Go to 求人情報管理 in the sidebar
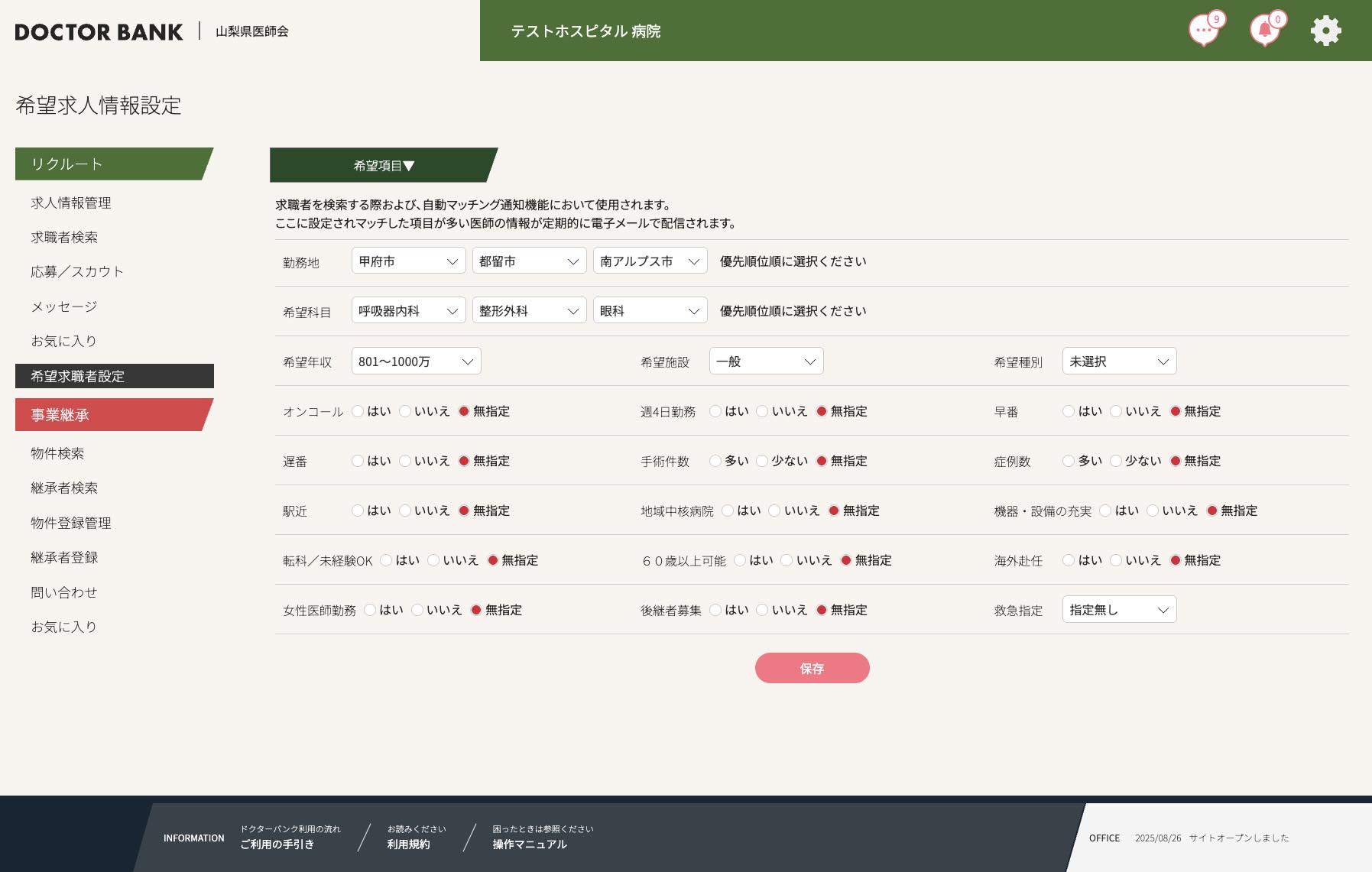1372x872 pixels. tap(71, 203)
